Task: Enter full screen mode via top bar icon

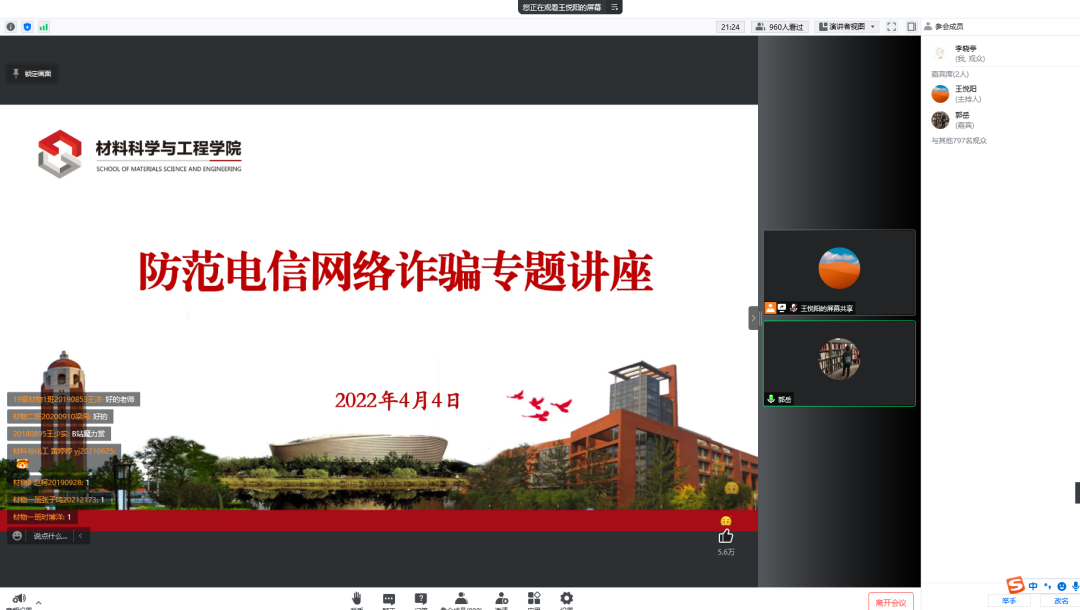Action: point(892,27)
